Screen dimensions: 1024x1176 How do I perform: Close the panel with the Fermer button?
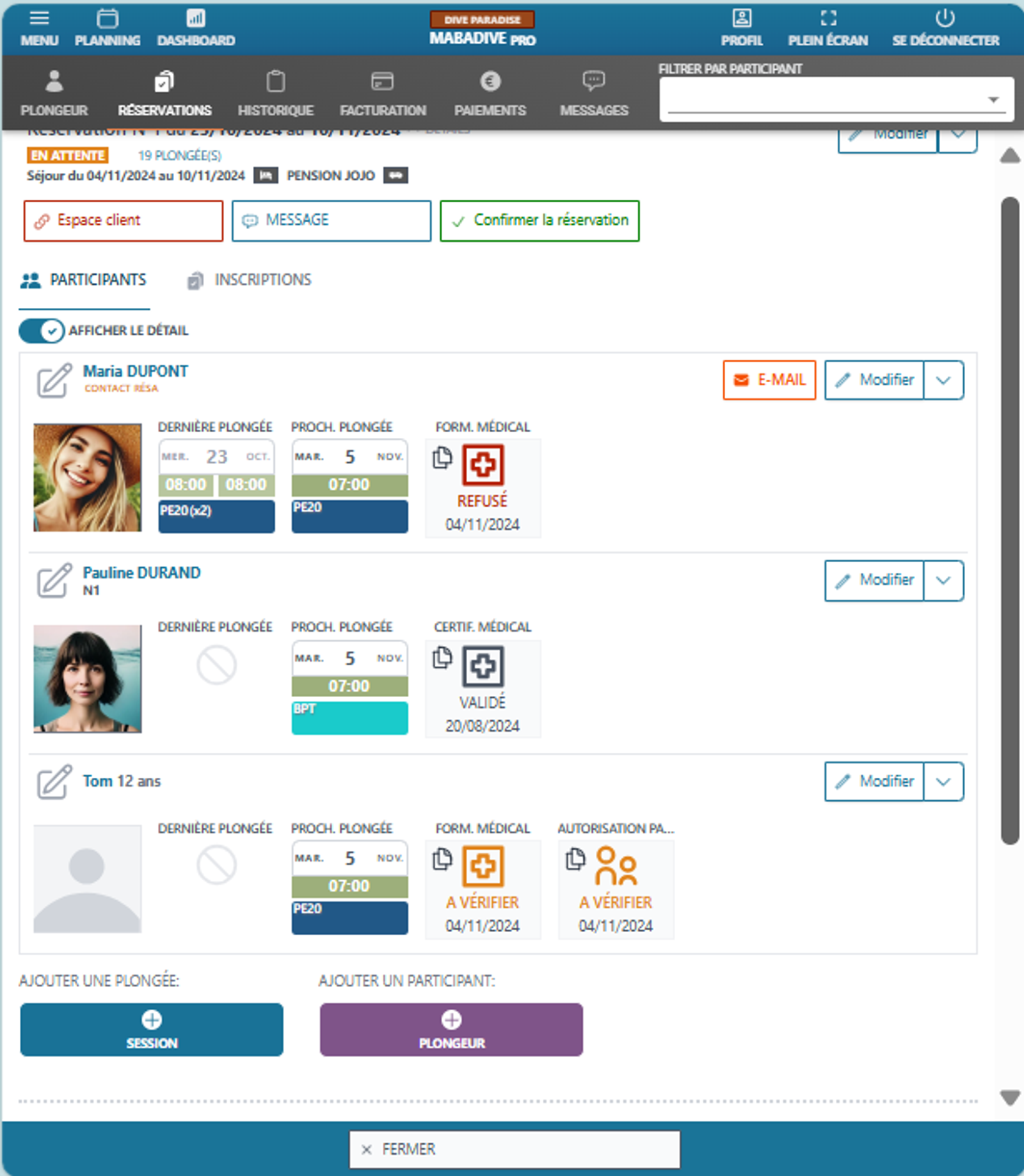pos(515,1149)
